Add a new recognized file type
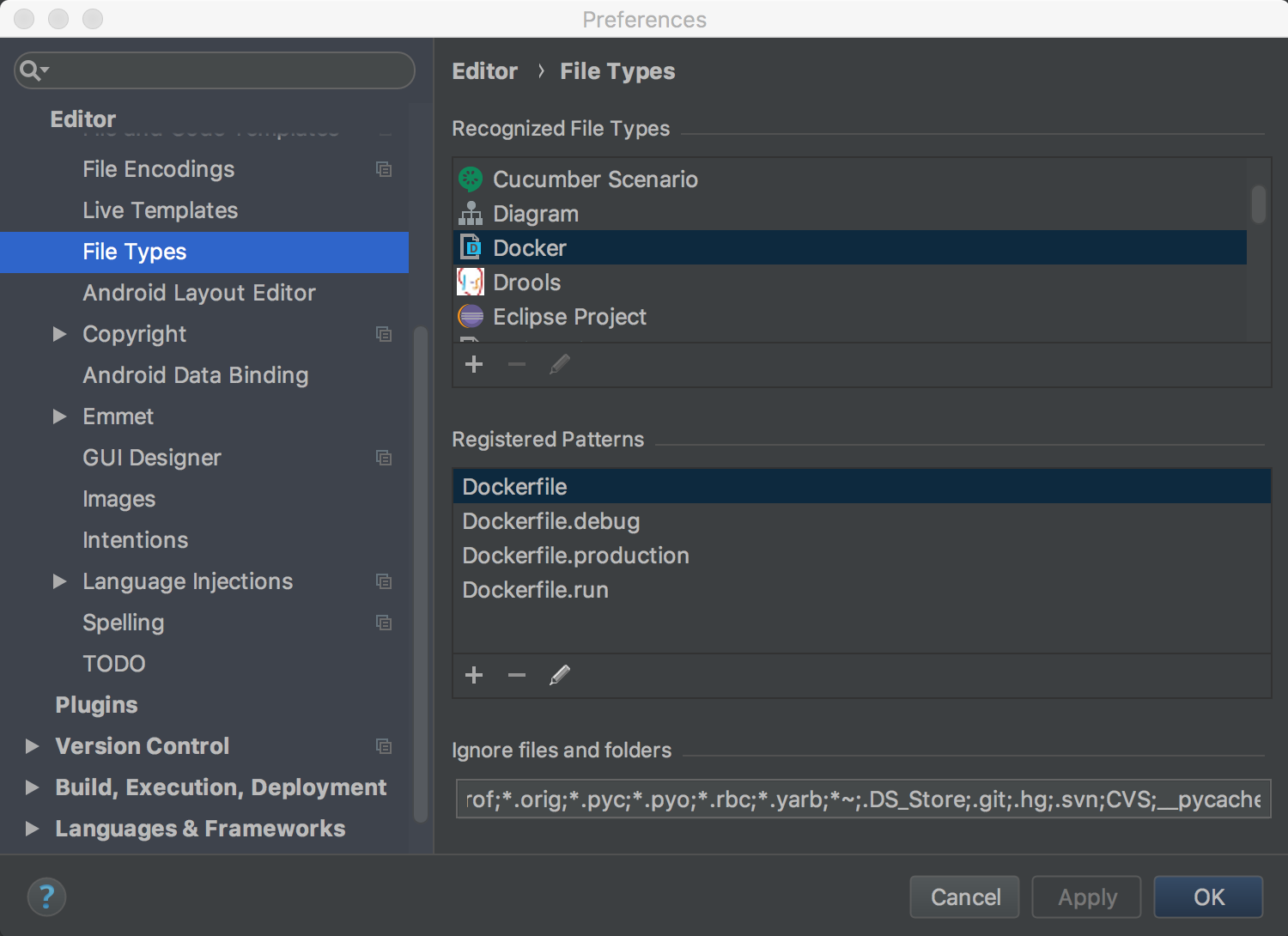Screen dimensions: 1288x936 (474, 364)
